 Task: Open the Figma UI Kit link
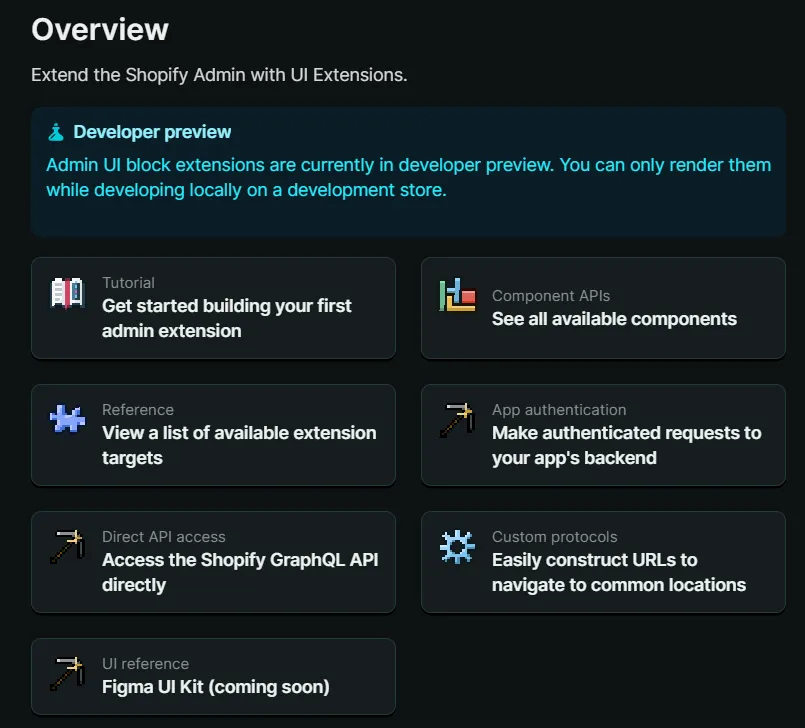coord(200,686)
